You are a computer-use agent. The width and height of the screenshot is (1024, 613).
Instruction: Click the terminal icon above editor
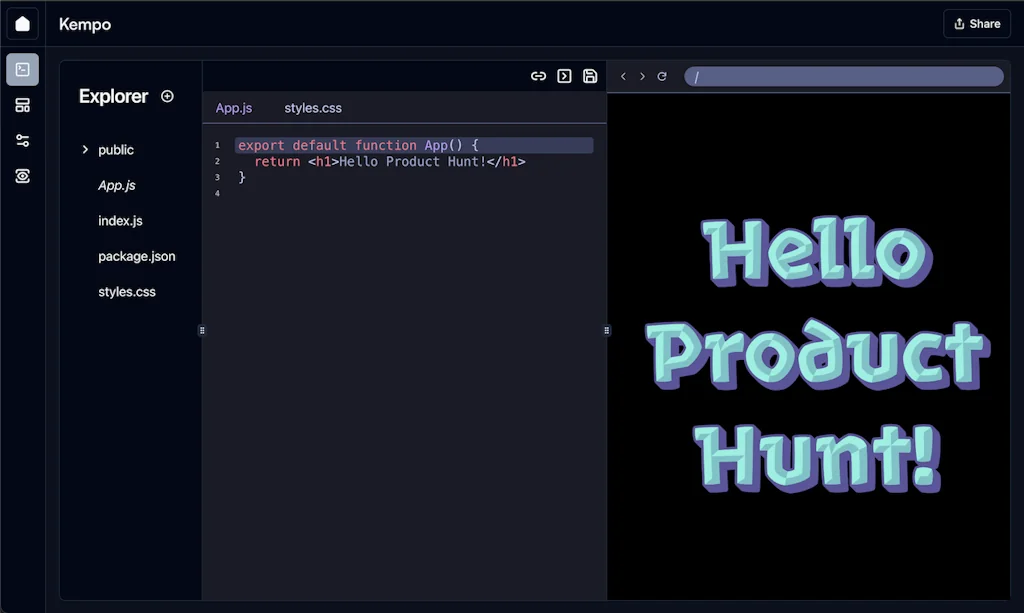point(564,76)
